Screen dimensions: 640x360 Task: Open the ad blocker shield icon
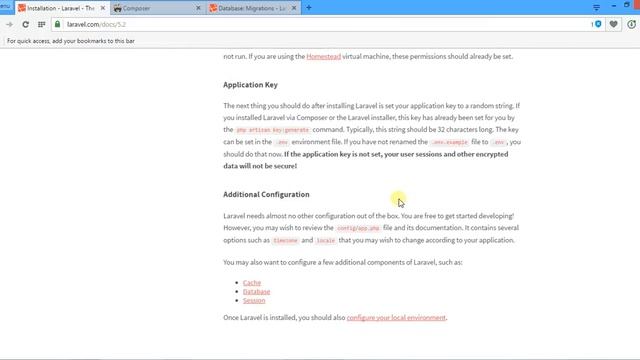click(598, 24)
